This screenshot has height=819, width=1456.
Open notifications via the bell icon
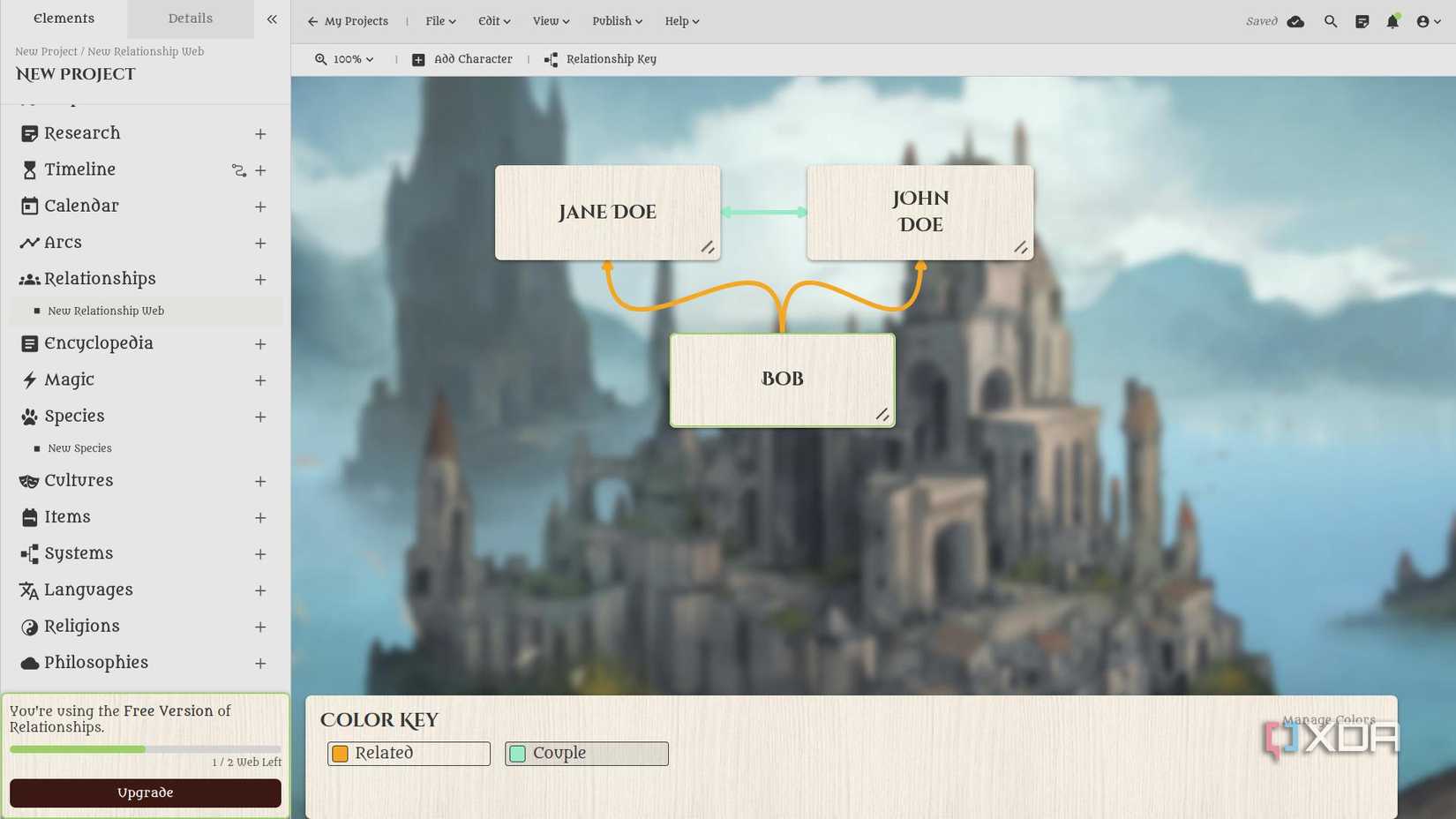click(1393, 20)
